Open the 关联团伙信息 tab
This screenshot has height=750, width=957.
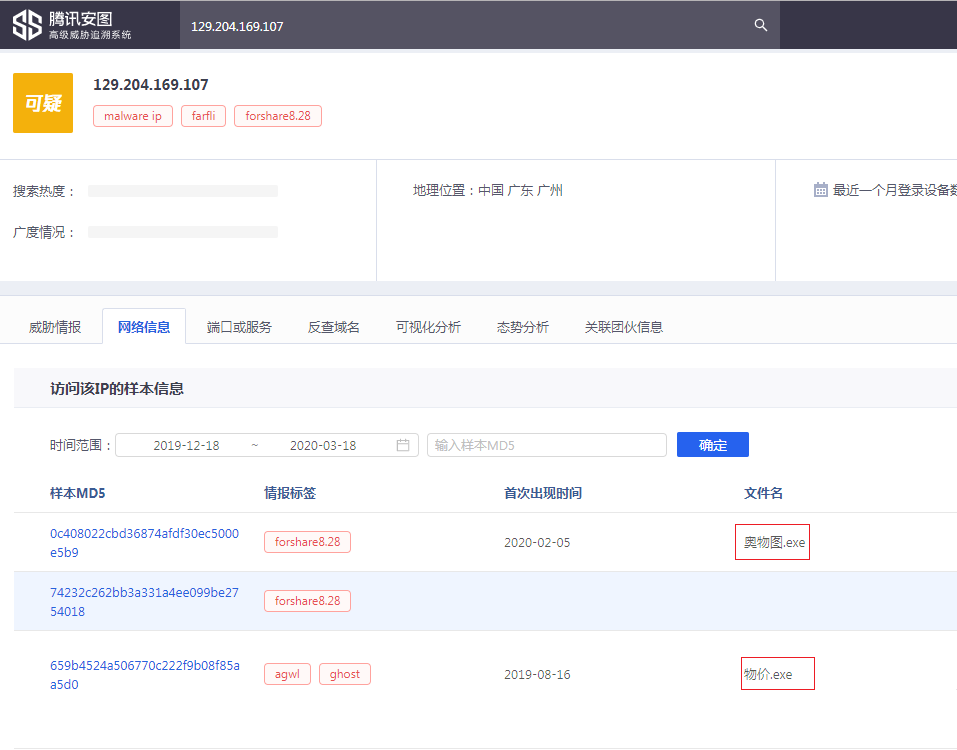click(x=624, y=327)
